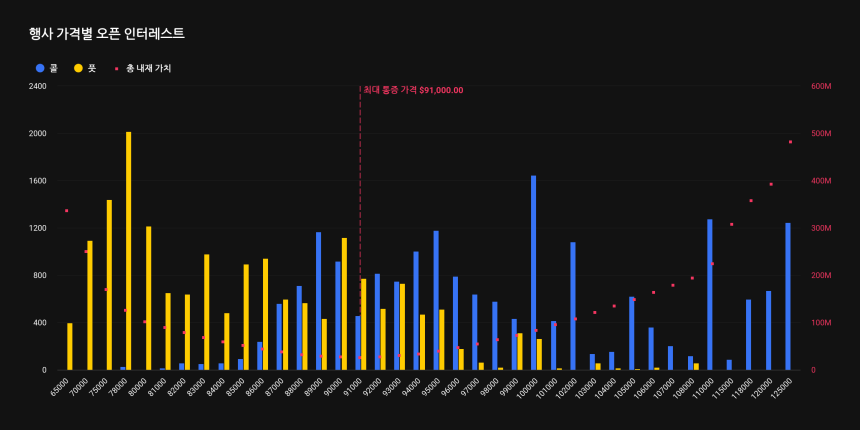Click the red intrinsic value dot above 65000
Image resolution: width=860 pixels, height=430 pixels.
(x=66, y=211)
